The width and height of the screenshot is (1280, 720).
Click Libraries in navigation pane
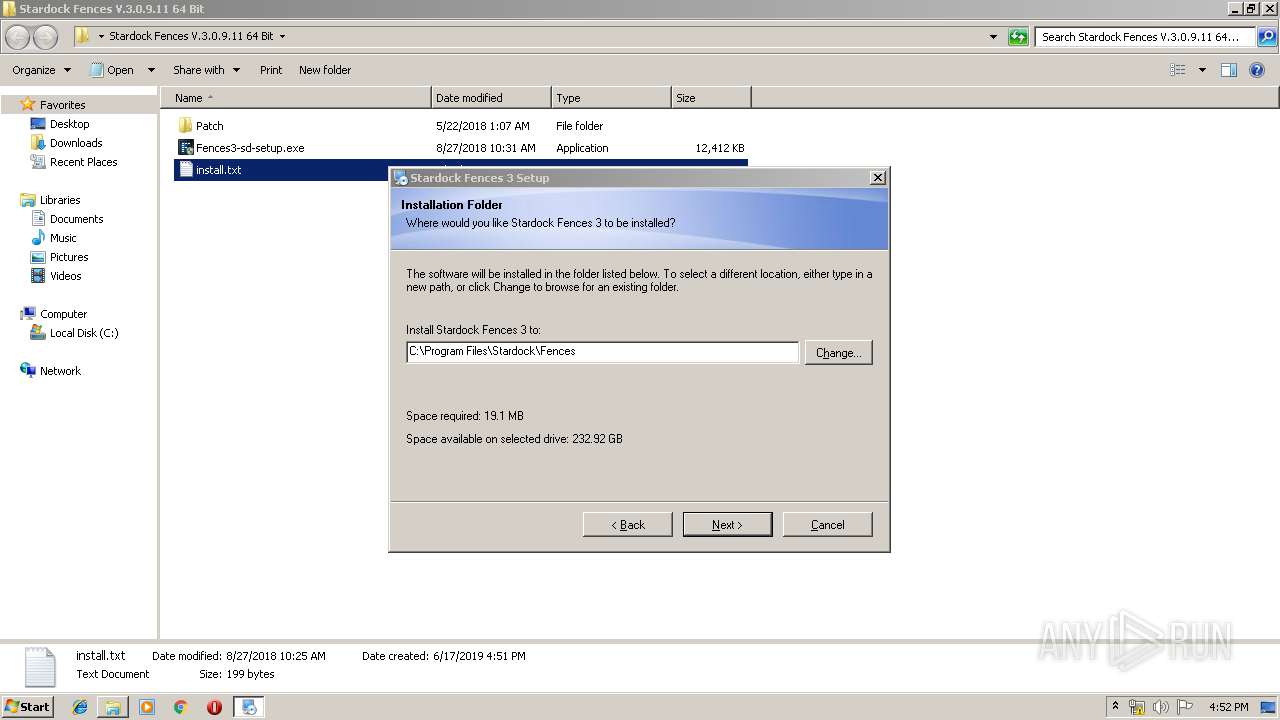pos(60,200)
